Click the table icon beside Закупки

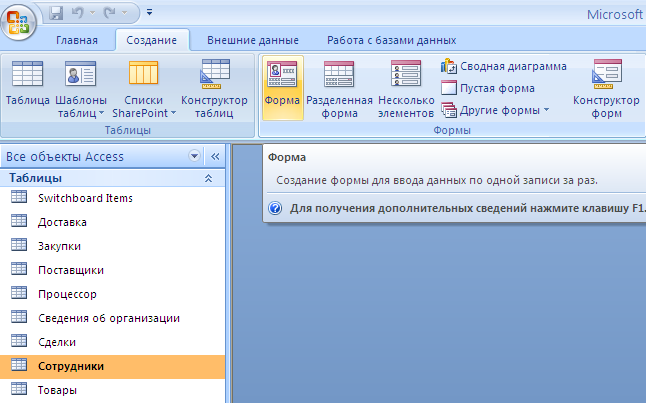(x=19, y=245)
